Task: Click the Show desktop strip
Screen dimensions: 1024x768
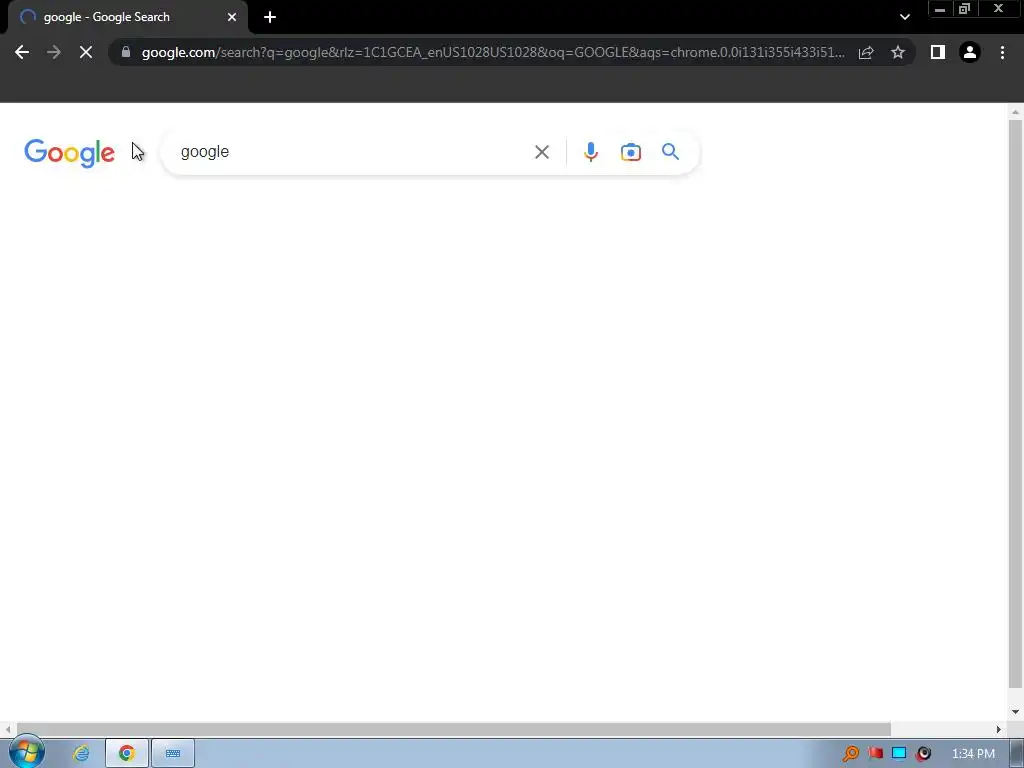Action: [x=1017, y=753]
